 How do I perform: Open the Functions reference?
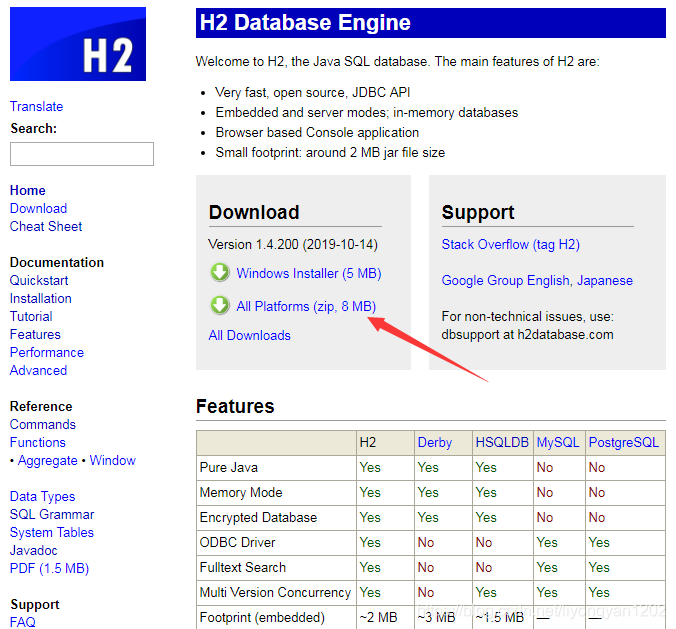(38, 442)
